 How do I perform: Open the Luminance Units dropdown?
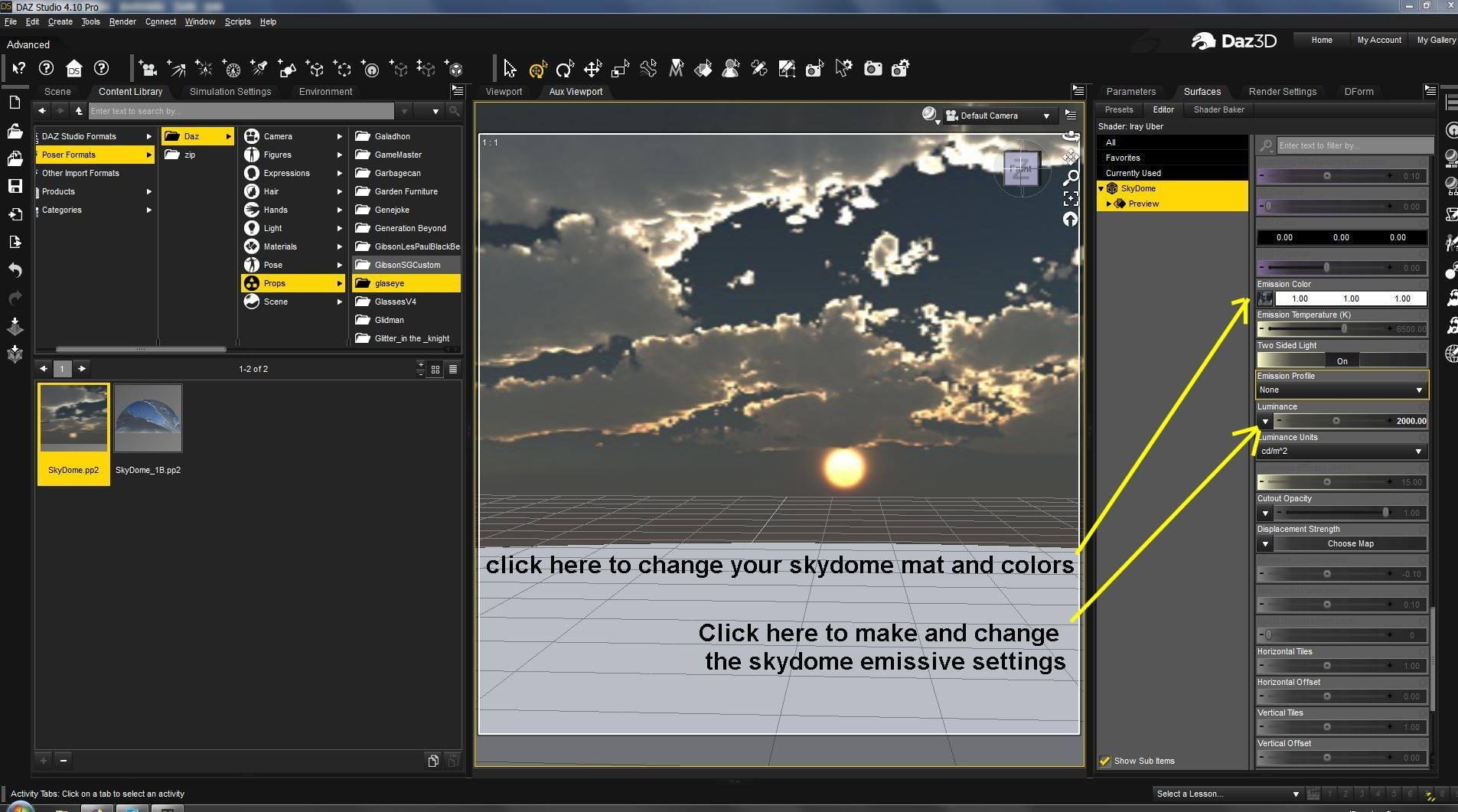(x=1342, y=452)
